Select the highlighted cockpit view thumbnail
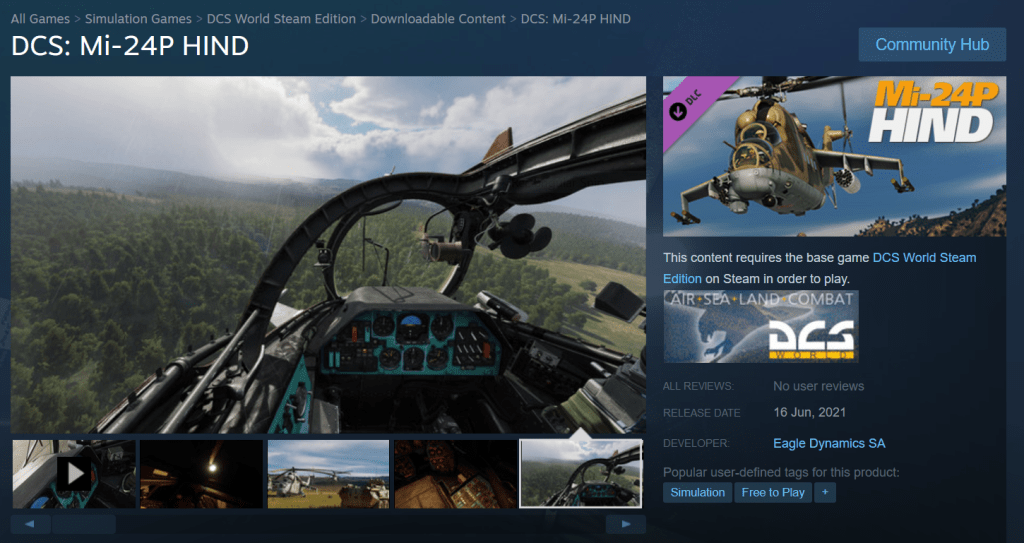1024x543 pixels. click(581, 473)
